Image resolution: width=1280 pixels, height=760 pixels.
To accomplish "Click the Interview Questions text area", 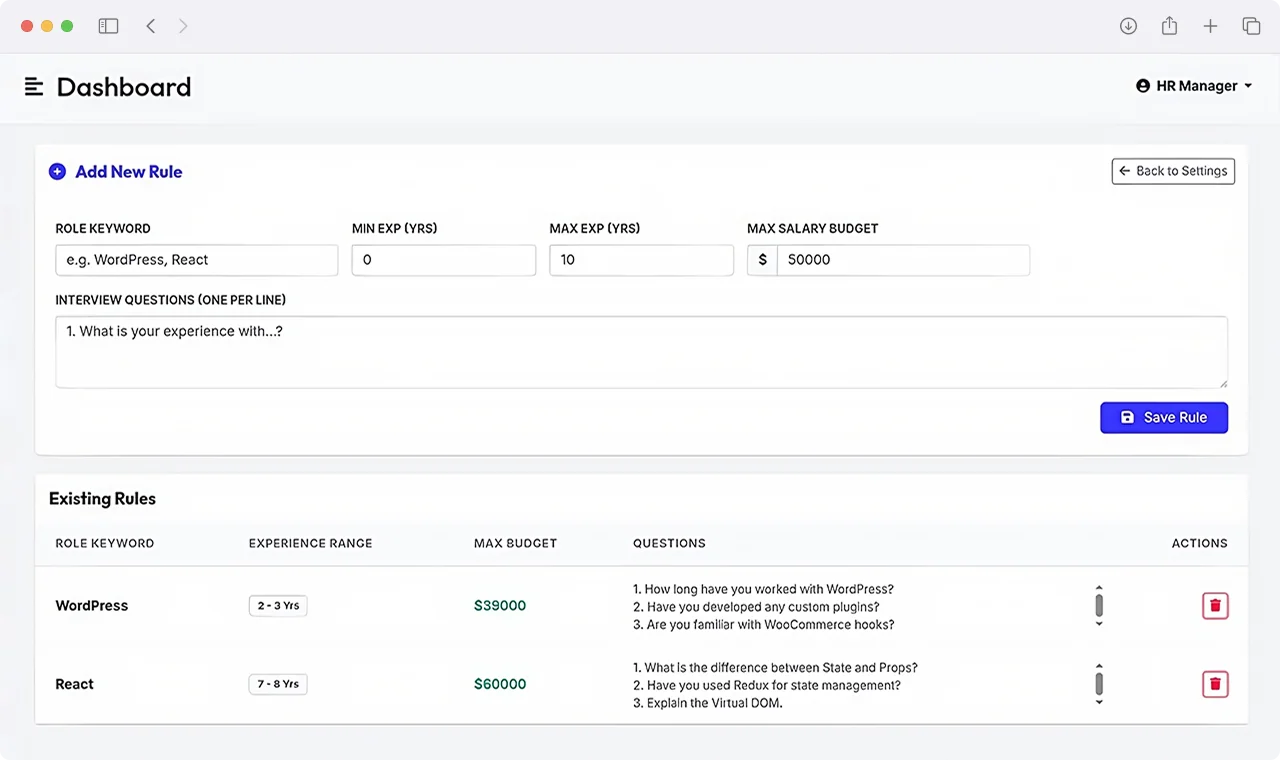I will [x=642, y=352].
